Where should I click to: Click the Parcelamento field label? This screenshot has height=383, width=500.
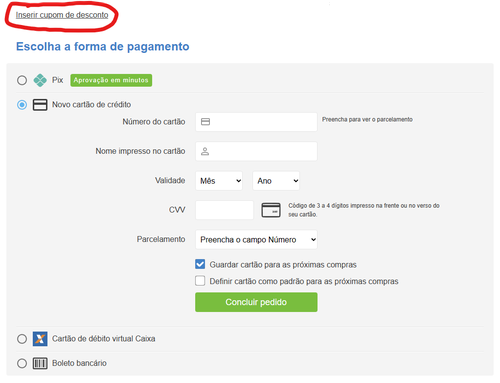click(x=161, y=239)
